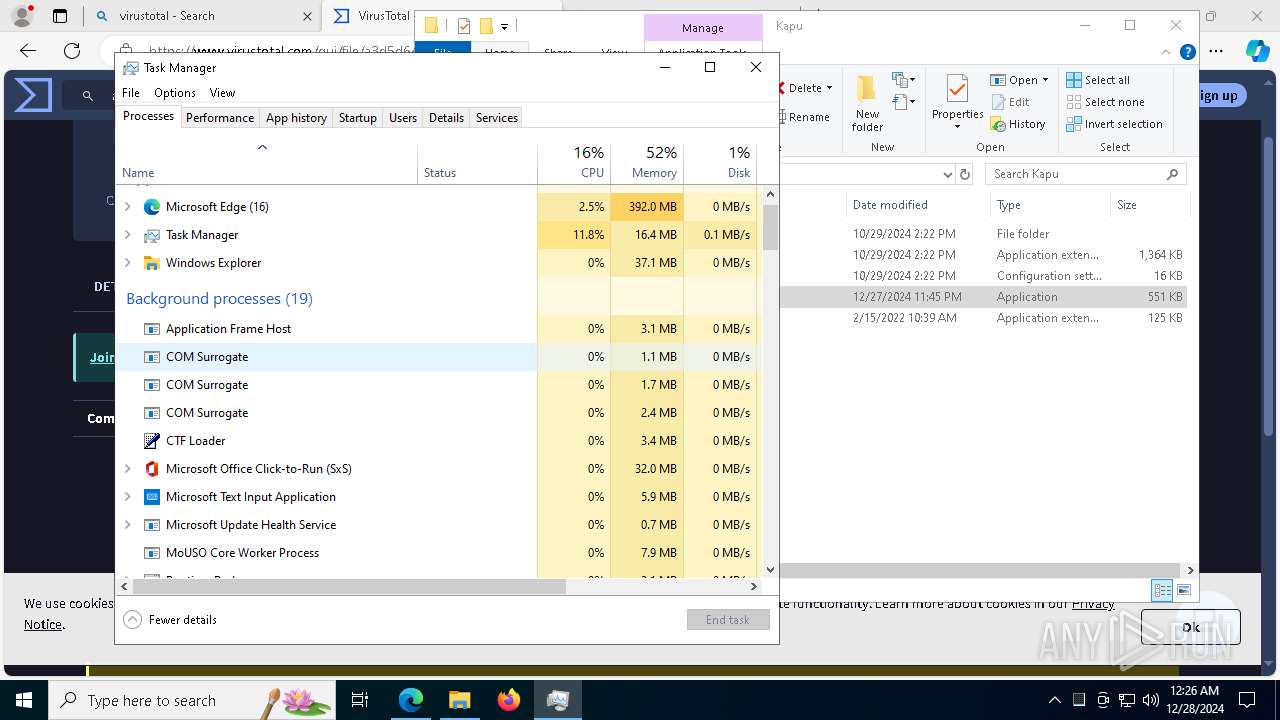Switch to the Users tab
The height and width of the screenshot is (720, 1280).
point(403,118)
